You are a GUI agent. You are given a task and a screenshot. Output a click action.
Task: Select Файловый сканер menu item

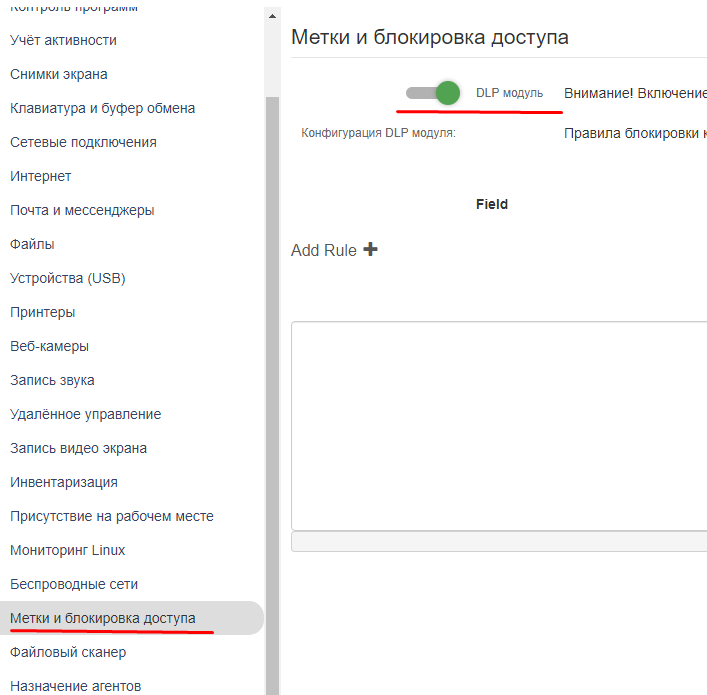[x=68, y=652]
